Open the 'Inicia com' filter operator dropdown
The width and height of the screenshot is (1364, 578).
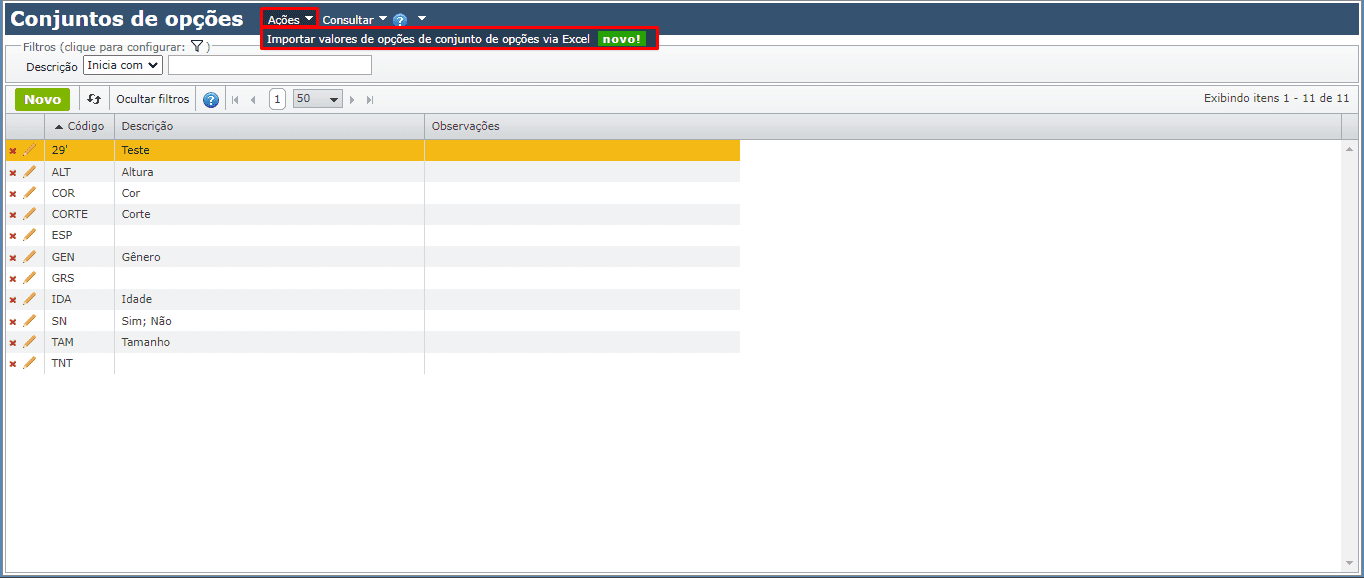coord(122,65)
